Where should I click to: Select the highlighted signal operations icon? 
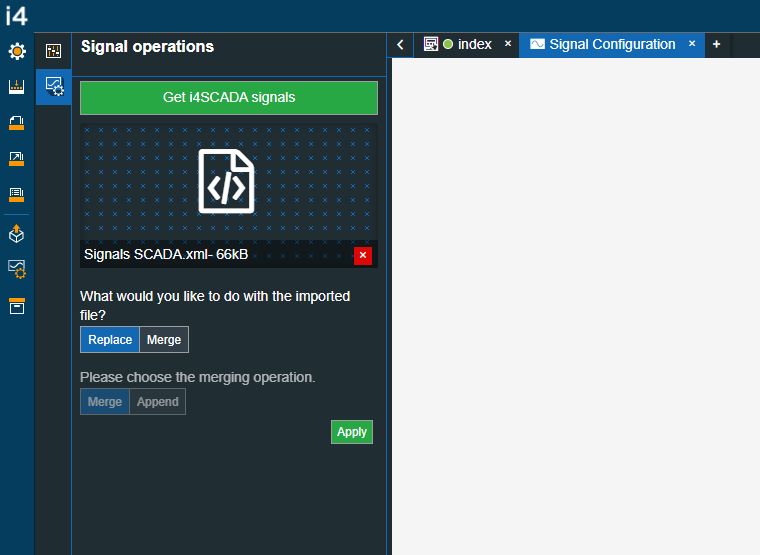point(54,87)
